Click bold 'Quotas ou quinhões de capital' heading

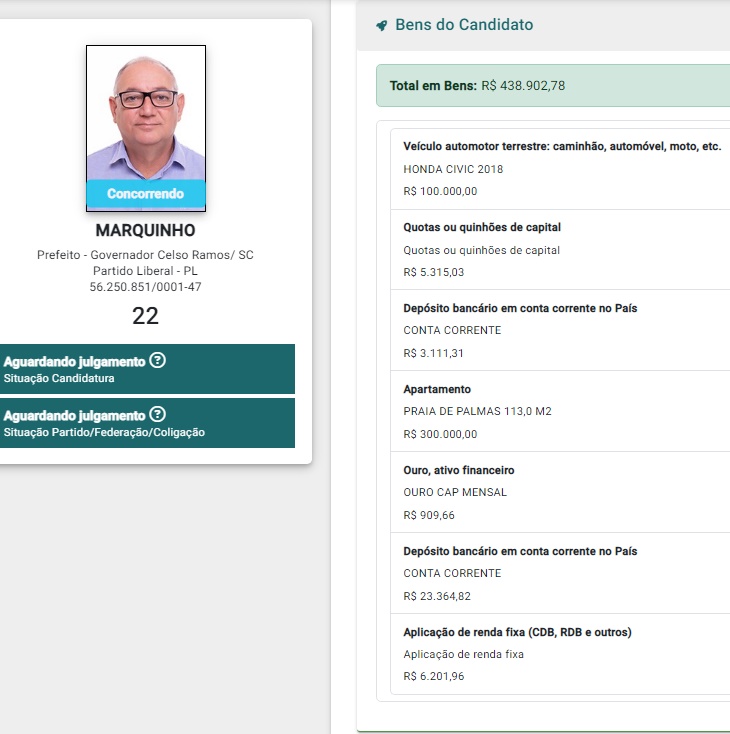(482, 228)
